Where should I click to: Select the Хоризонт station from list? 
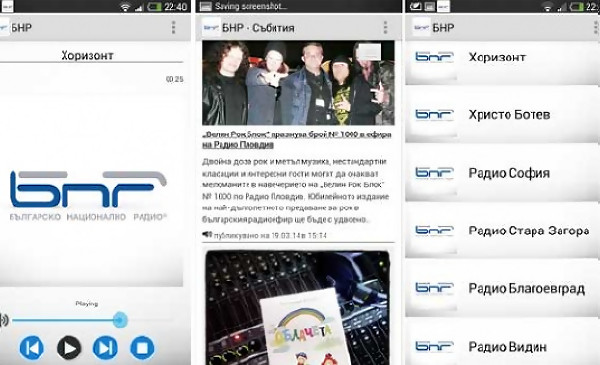click(502, 57)
